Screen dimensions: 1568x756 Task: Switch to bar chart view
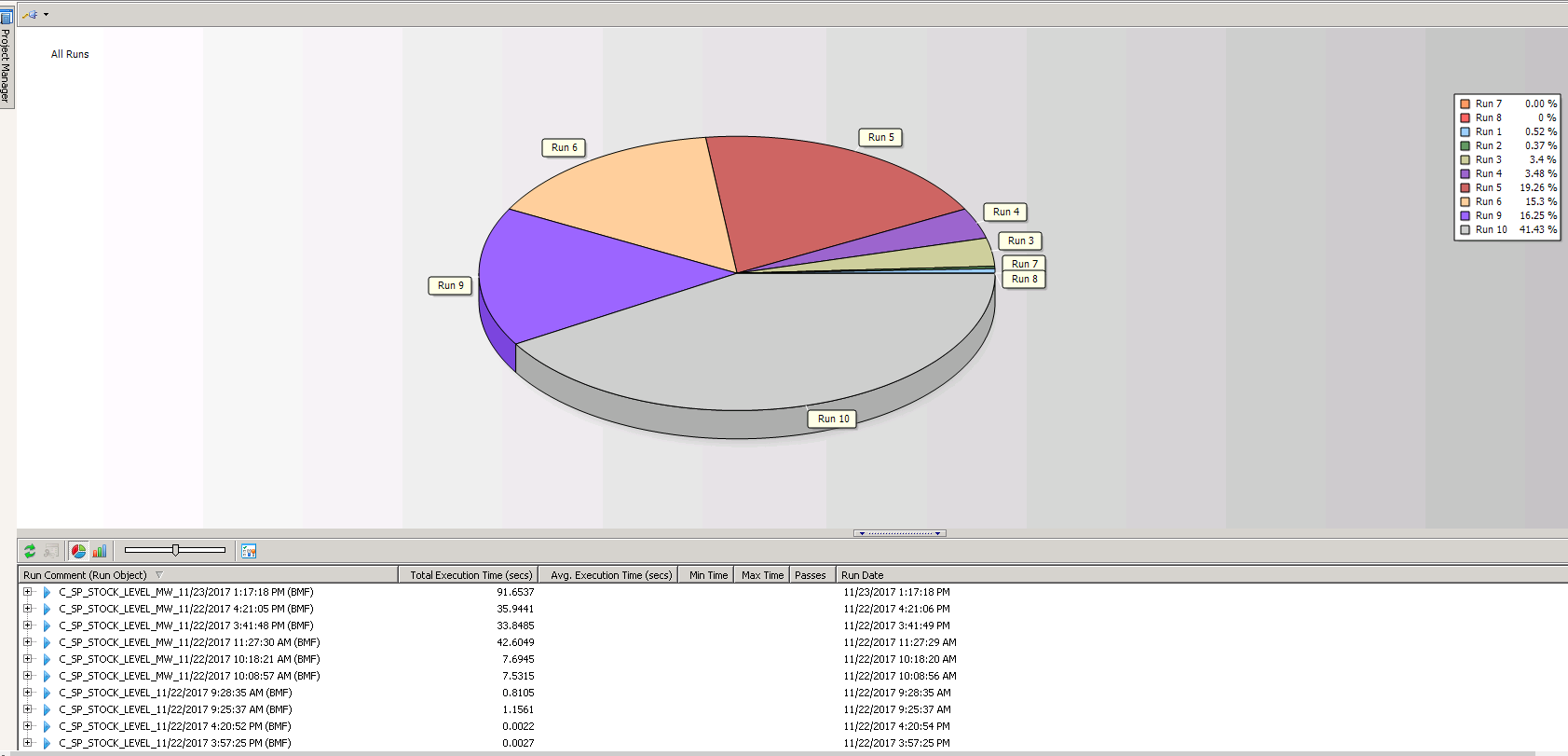click(100, 551)
